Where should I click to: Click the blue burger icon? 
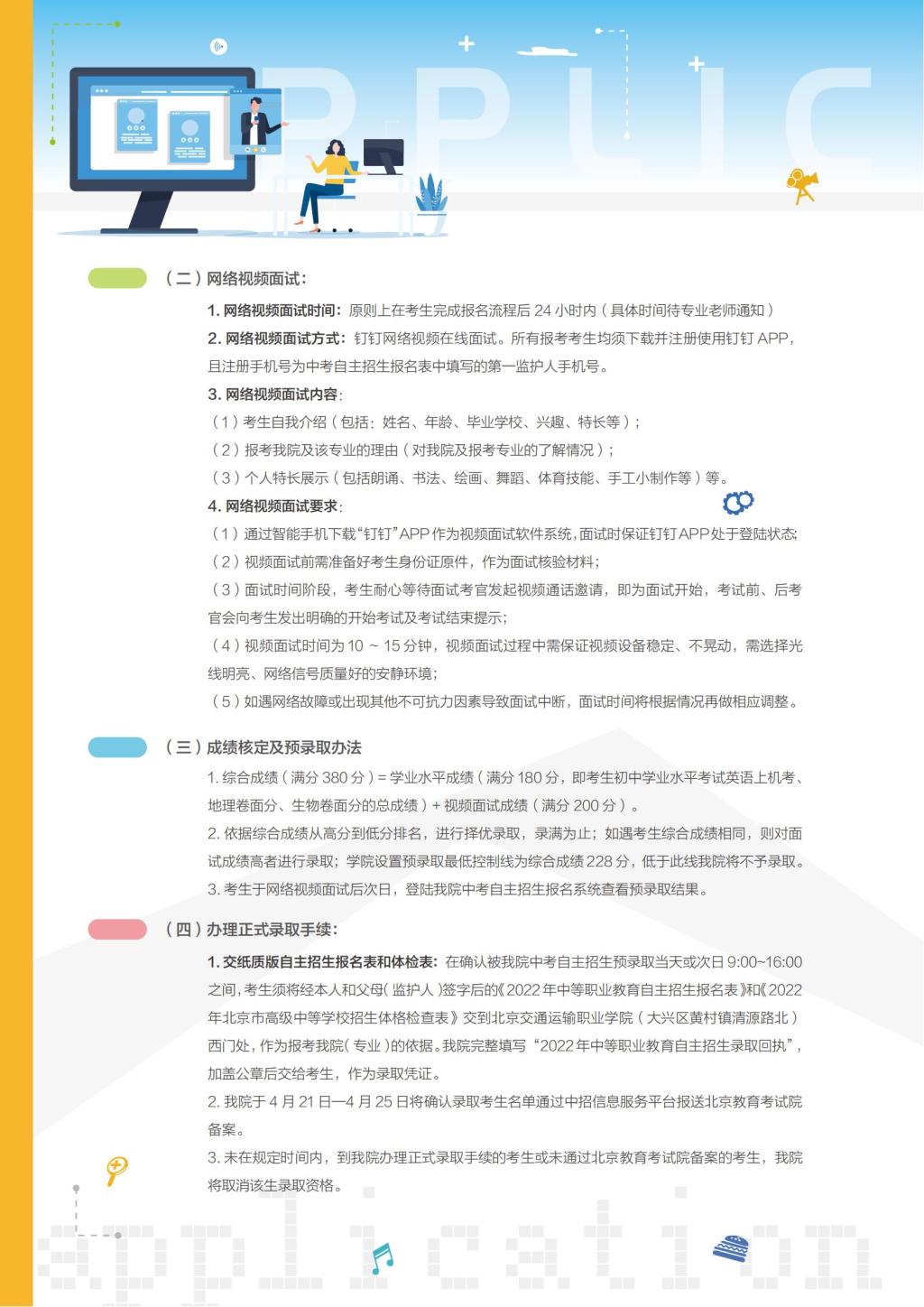[x=731, y=1249]
